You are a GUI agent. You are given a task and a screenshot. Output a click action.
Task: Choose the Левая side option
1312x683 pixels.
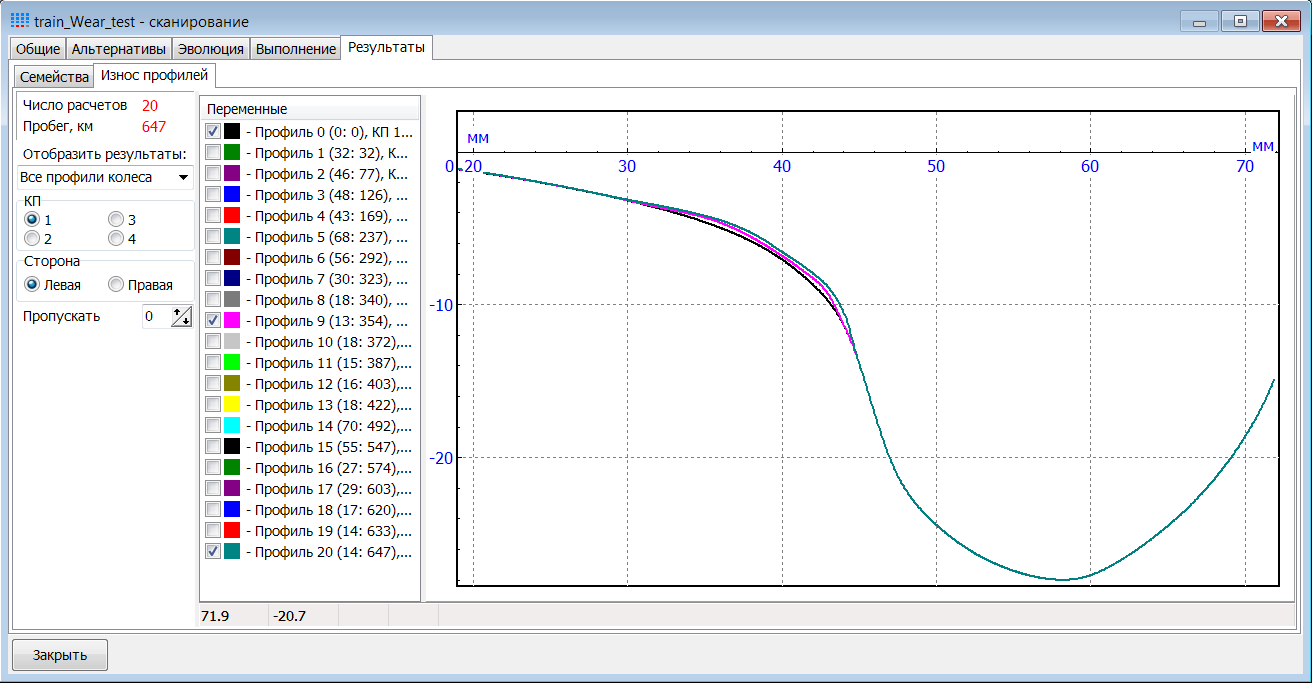point(33,285)
